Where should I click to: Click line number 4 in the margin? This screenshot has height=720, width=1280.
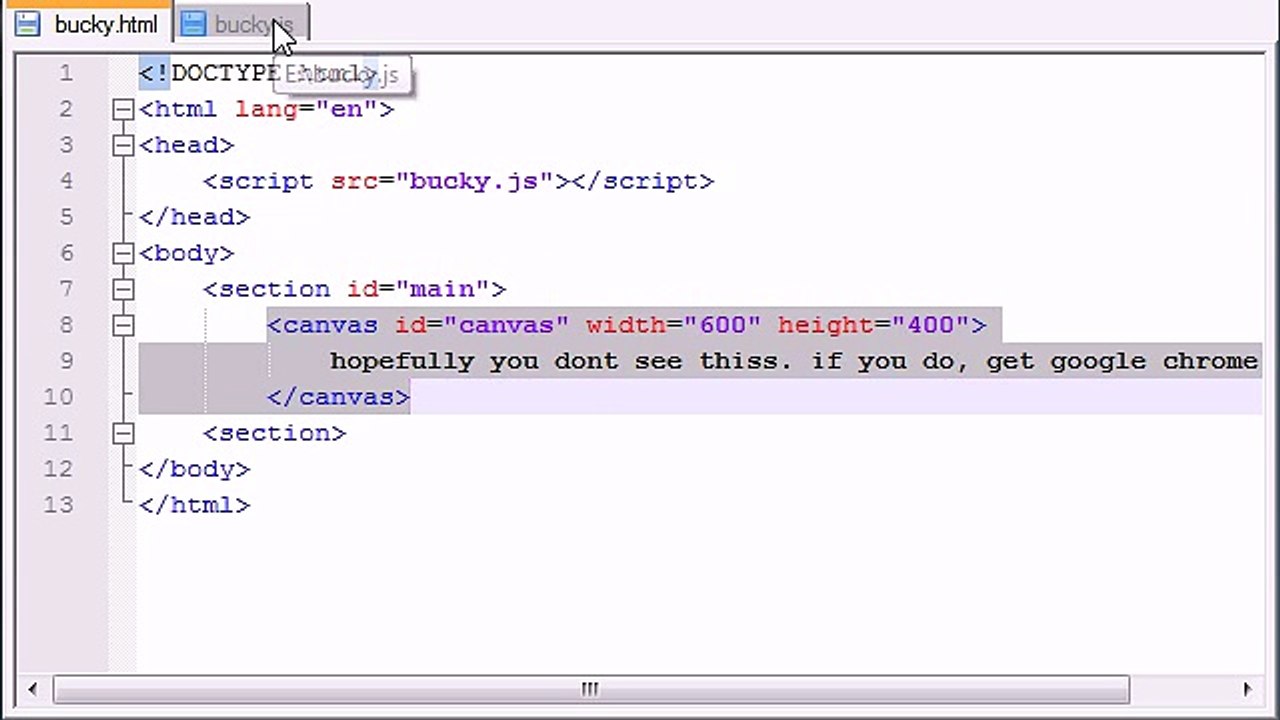(66, 181)
